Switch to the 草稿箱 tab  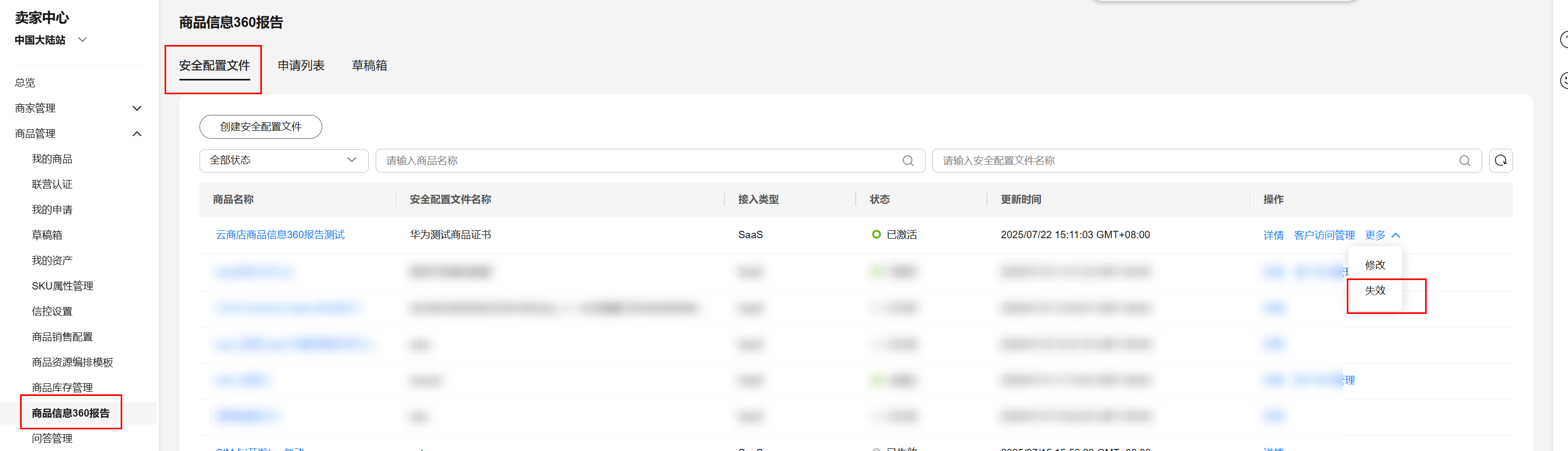[x=369, y=66]
